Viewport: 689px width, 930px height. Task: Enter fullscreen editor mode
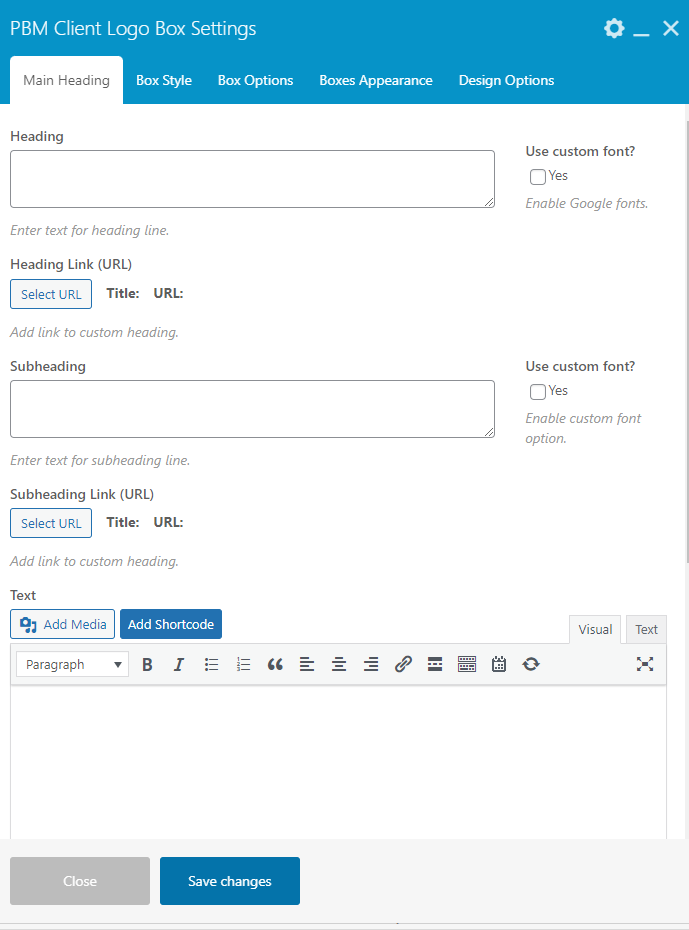645,664
